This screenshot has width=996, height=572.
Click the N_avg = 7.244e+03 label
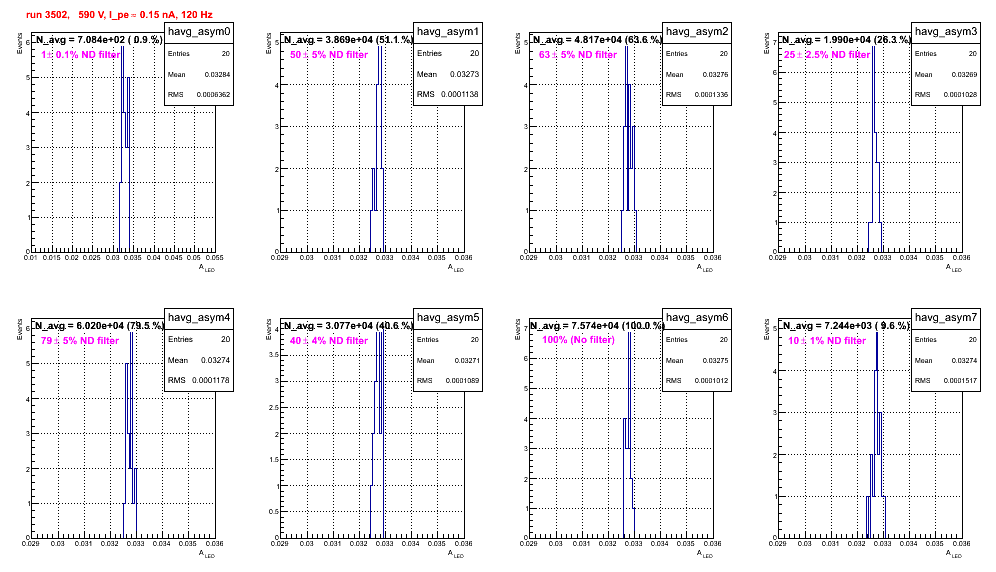pyautogui.click(x=845, y=325)
